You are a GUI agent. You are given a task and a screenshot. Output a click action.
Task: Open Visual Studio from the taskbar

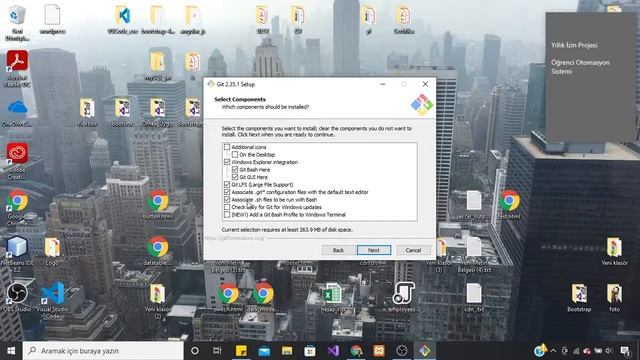(x=333, y=351)
